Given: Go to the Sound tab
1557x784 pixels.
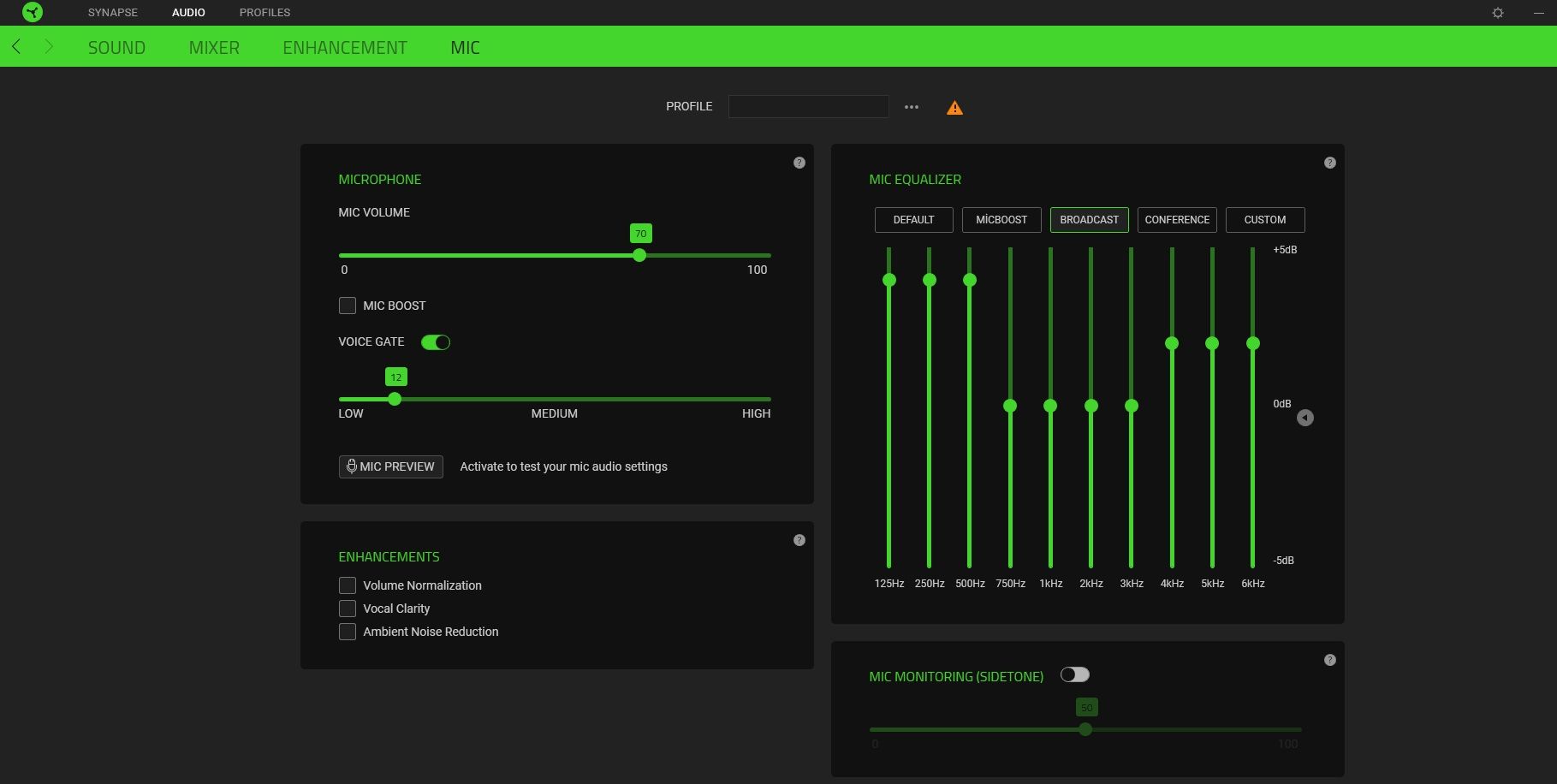Looking at the screenshot, I should 116,48.
